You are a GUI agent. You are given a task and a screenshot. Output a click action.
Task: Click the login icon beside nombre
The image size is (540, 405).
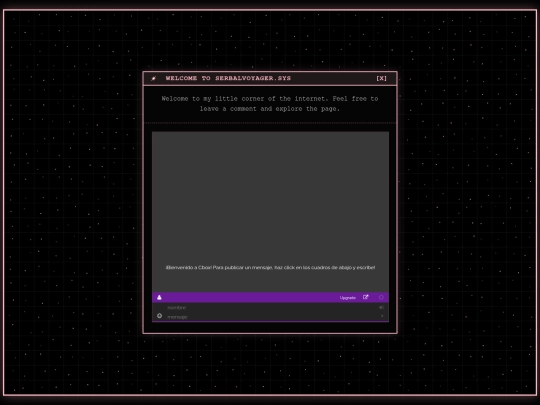(x=381, y=307)
